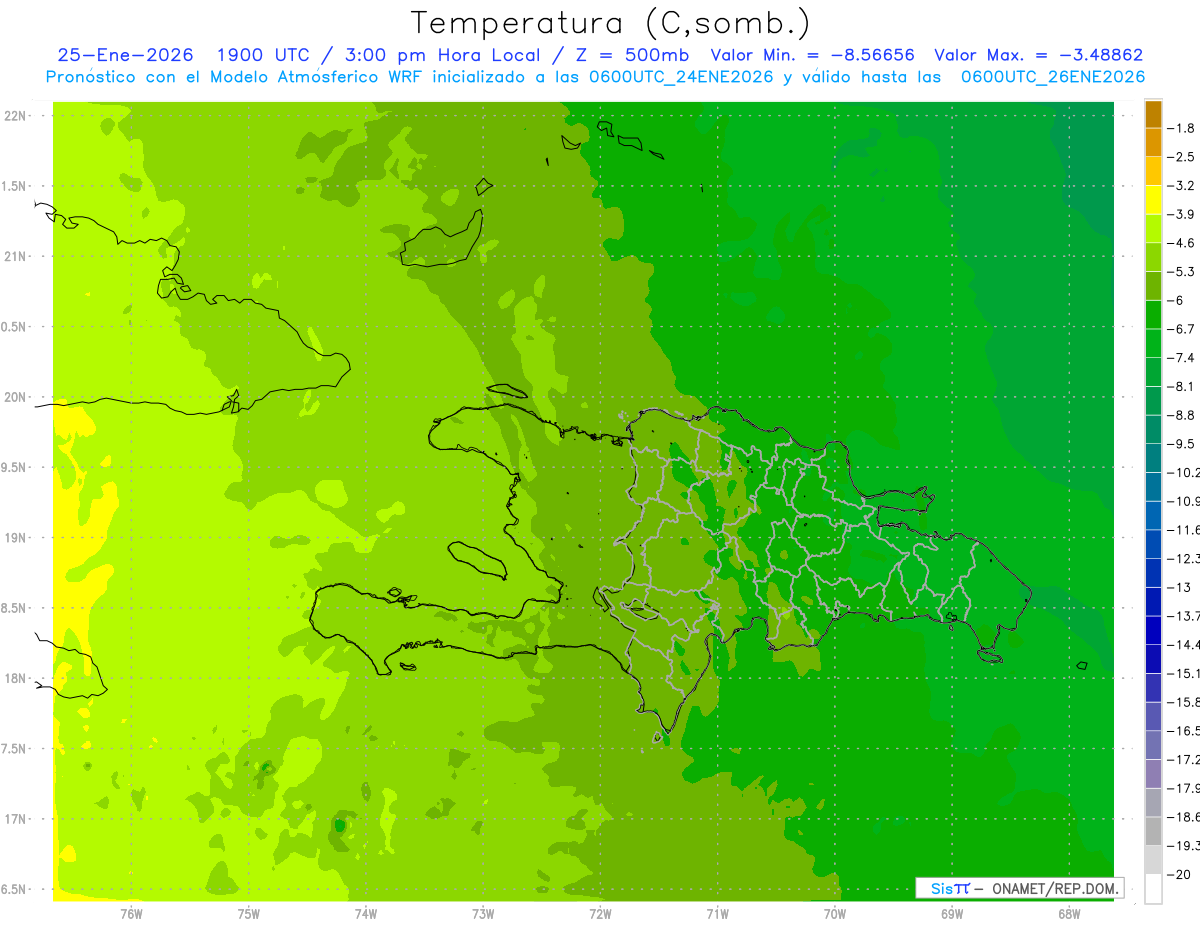Click the "71W" longitude axis label
Screen dimensions: 1200x927
[x=717, y=913]
